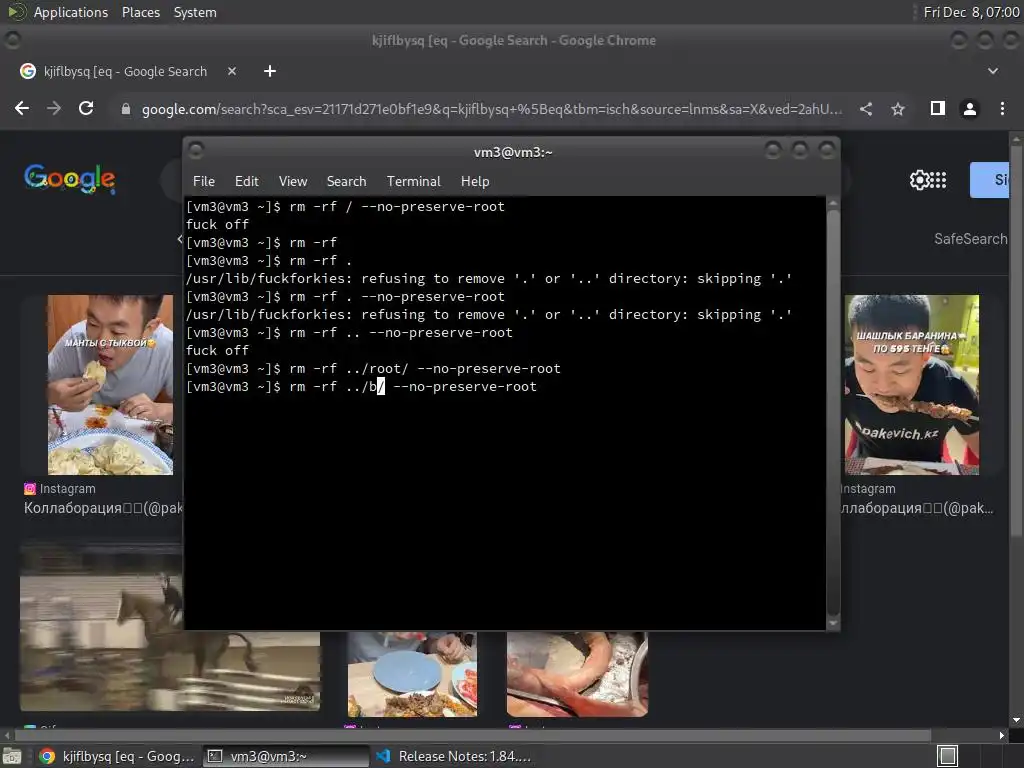This screenshot has width=1024, height=768.
Task: Open the Google apps grid
Action: pyautogui.click(x=938, y=180)
